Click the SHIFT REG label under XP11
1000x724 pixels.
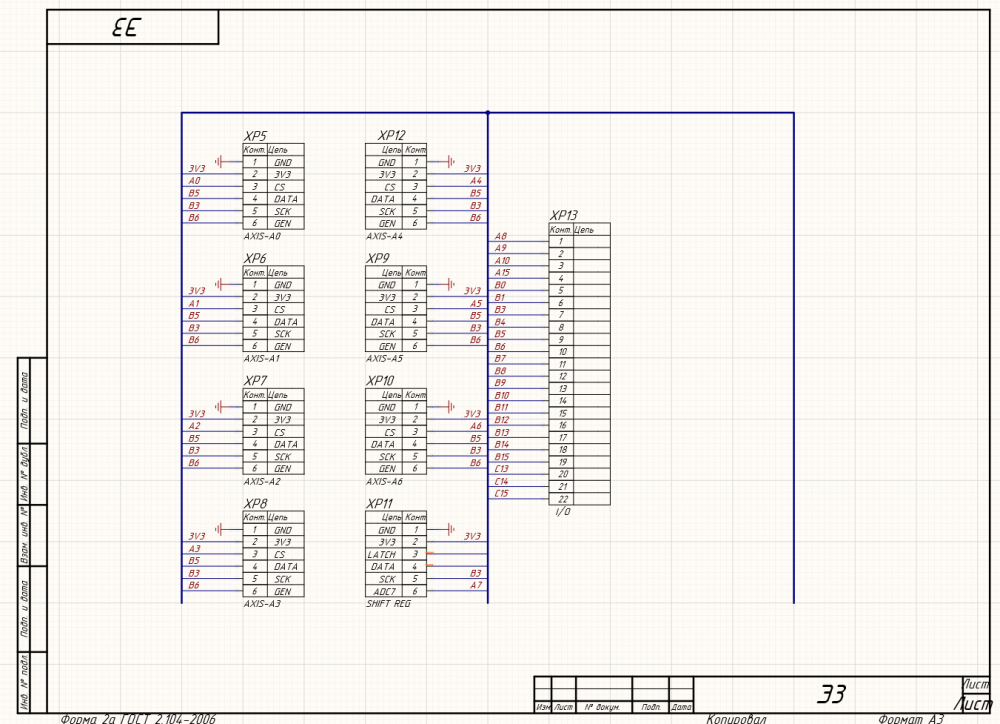click(389, 604)
